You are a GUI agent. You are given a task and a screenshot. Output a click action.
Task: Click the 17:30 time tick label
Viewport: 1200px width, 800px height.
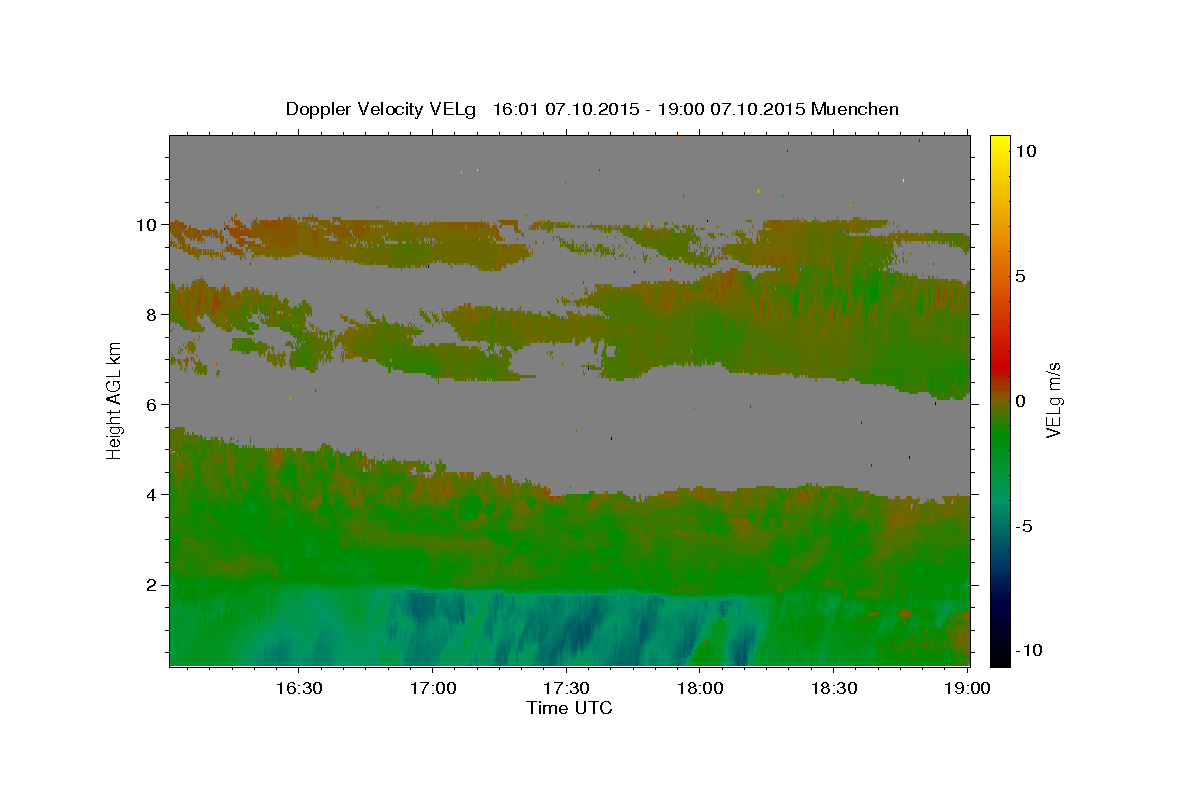click(566, 689)
